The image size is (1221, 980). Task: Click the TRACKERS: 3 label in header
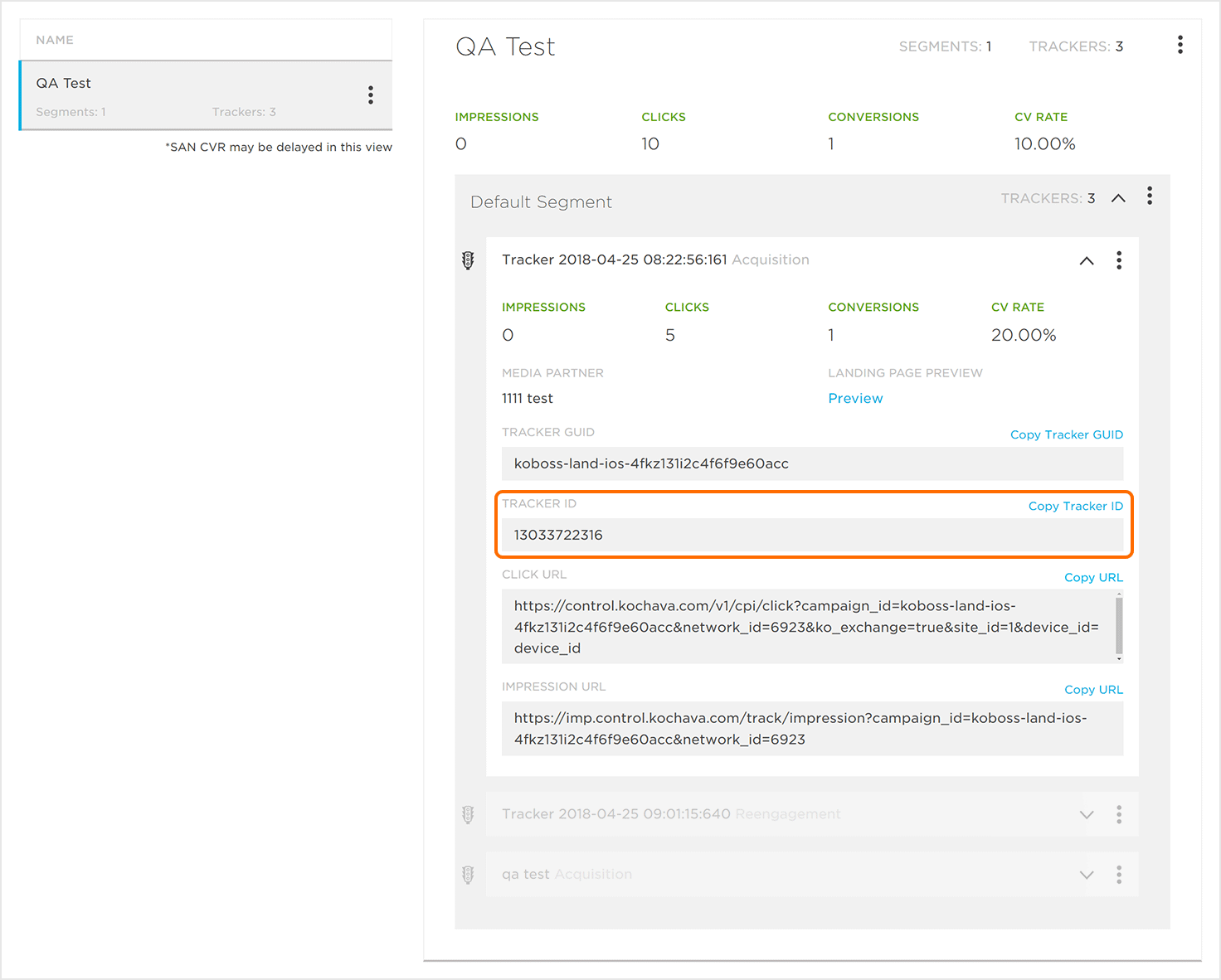coord(1076,46)
